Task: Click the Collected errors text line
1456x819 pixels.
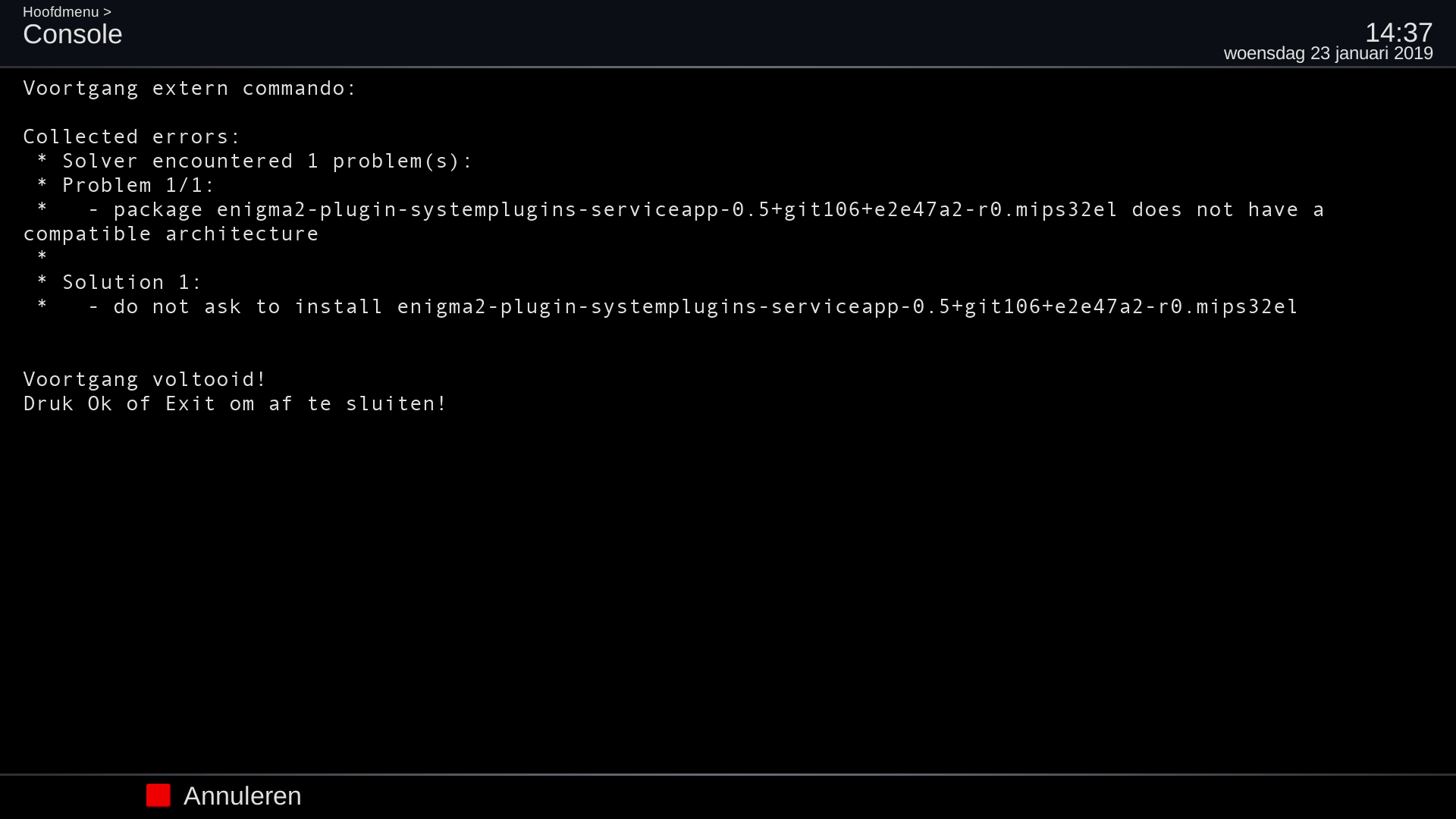Action: [130, 136]
